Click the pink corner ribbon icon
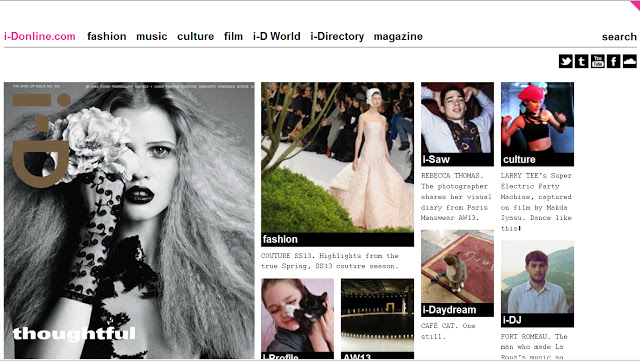The height and width of the screenshot is (361, 640). click(x=635, y=5)
